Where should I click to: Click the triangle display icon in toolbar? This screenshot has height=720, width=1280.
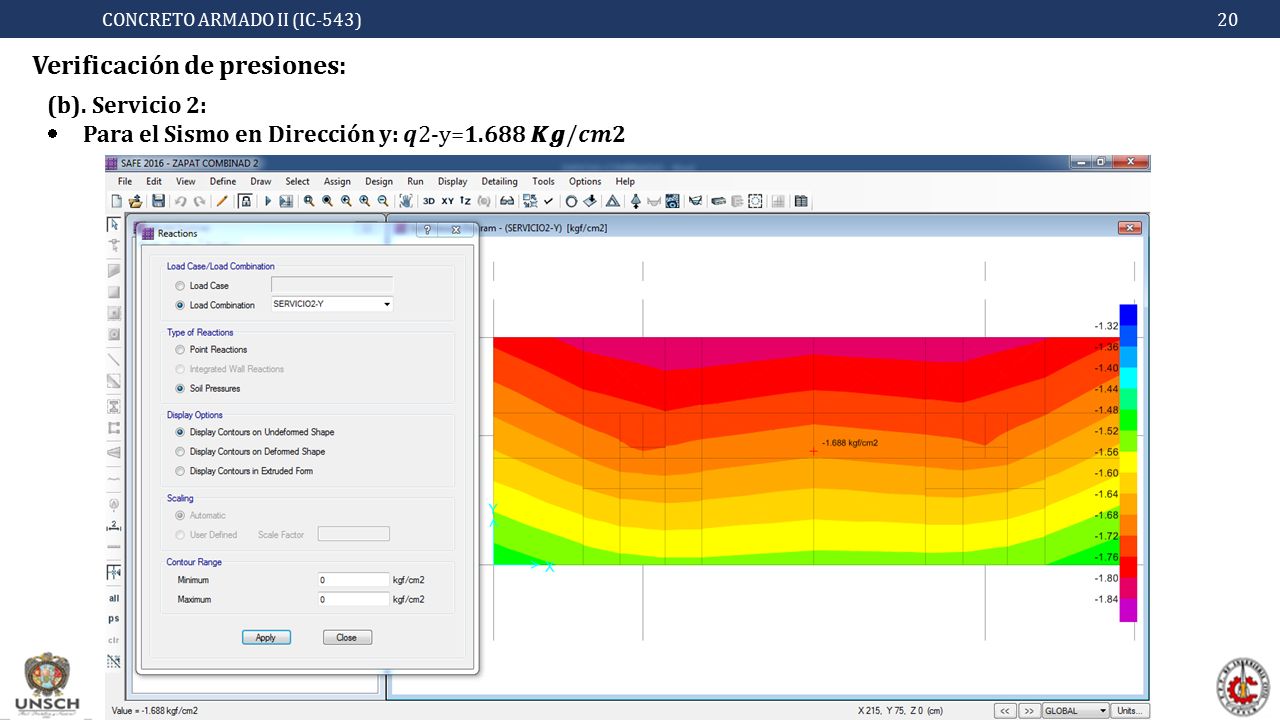613,201
